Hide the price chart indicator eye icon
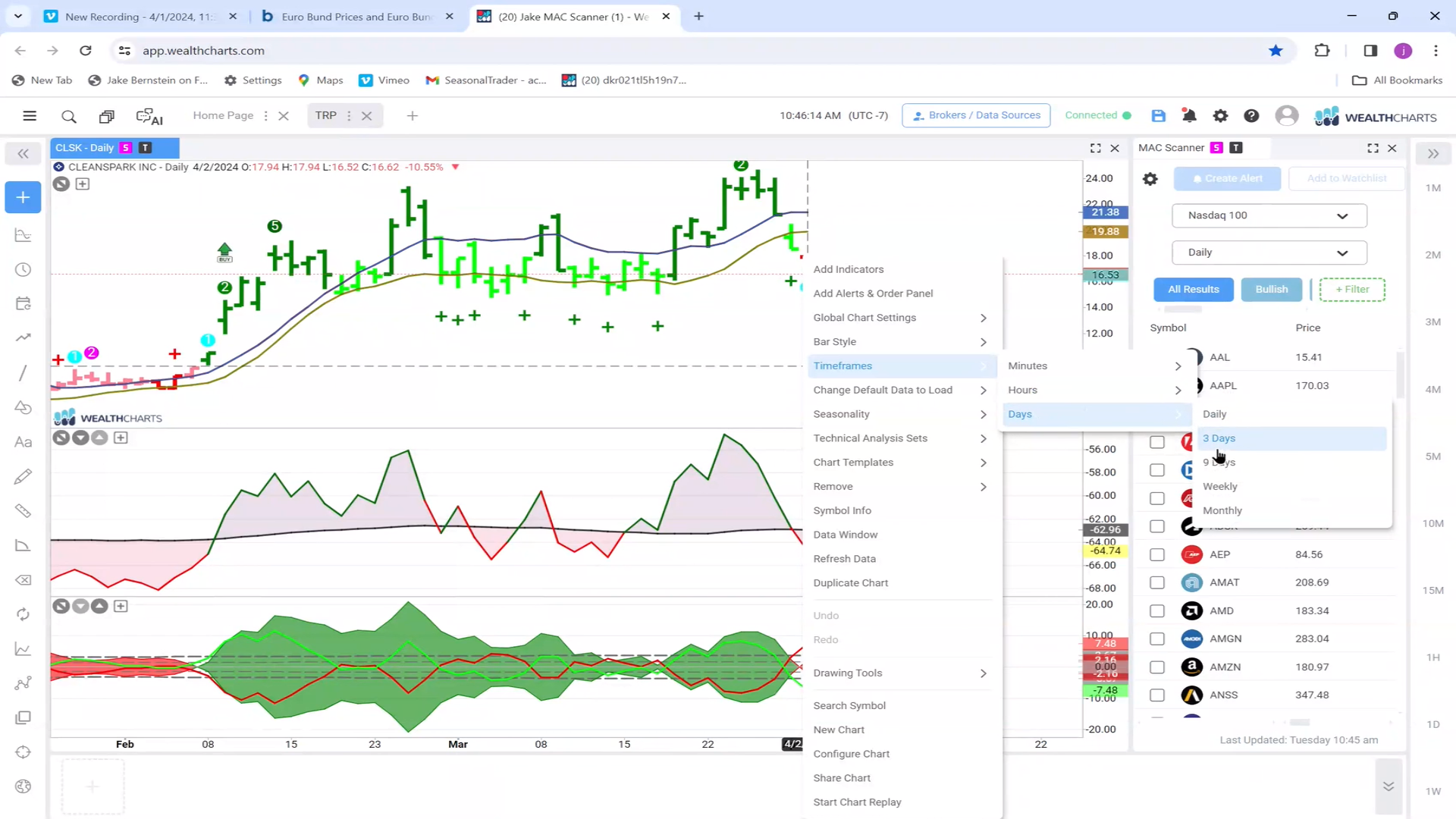This screenshot has width=1456, height=819. (x=61, y=184)
